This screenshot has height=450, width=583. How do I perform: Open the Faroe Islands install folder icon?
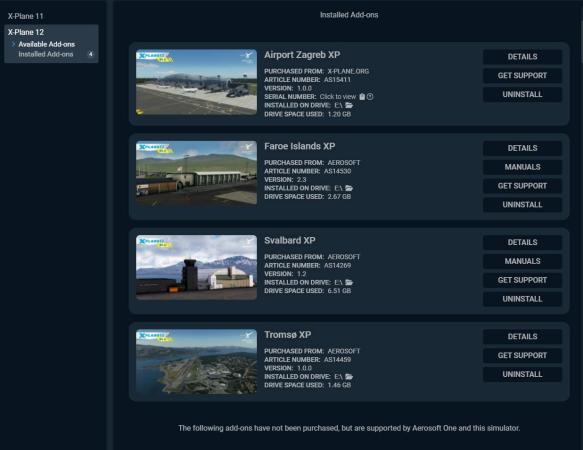349,188
